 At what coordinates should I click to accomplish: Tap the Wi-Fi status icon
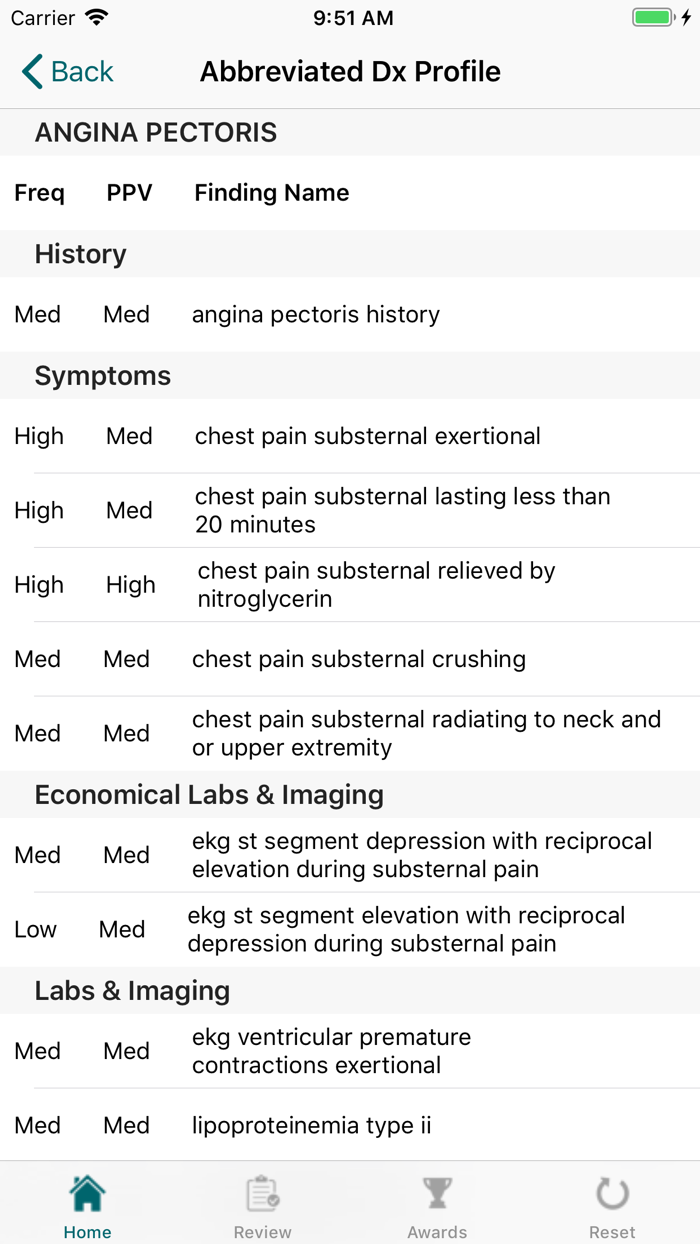(97, 18)
